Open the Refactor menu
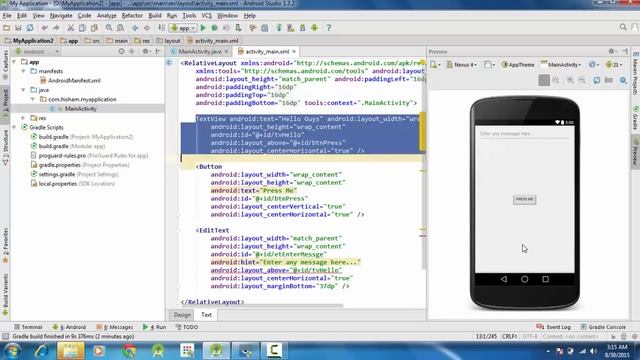Screen dimensions: 640x360 (x=132, y=16)
